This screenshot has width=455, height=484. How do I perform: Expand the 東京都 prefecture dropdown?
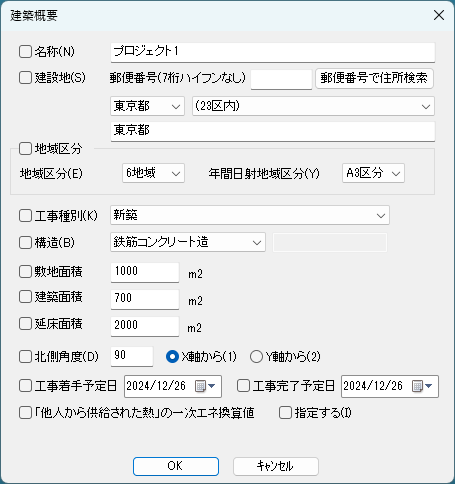(x=147, y=106)
